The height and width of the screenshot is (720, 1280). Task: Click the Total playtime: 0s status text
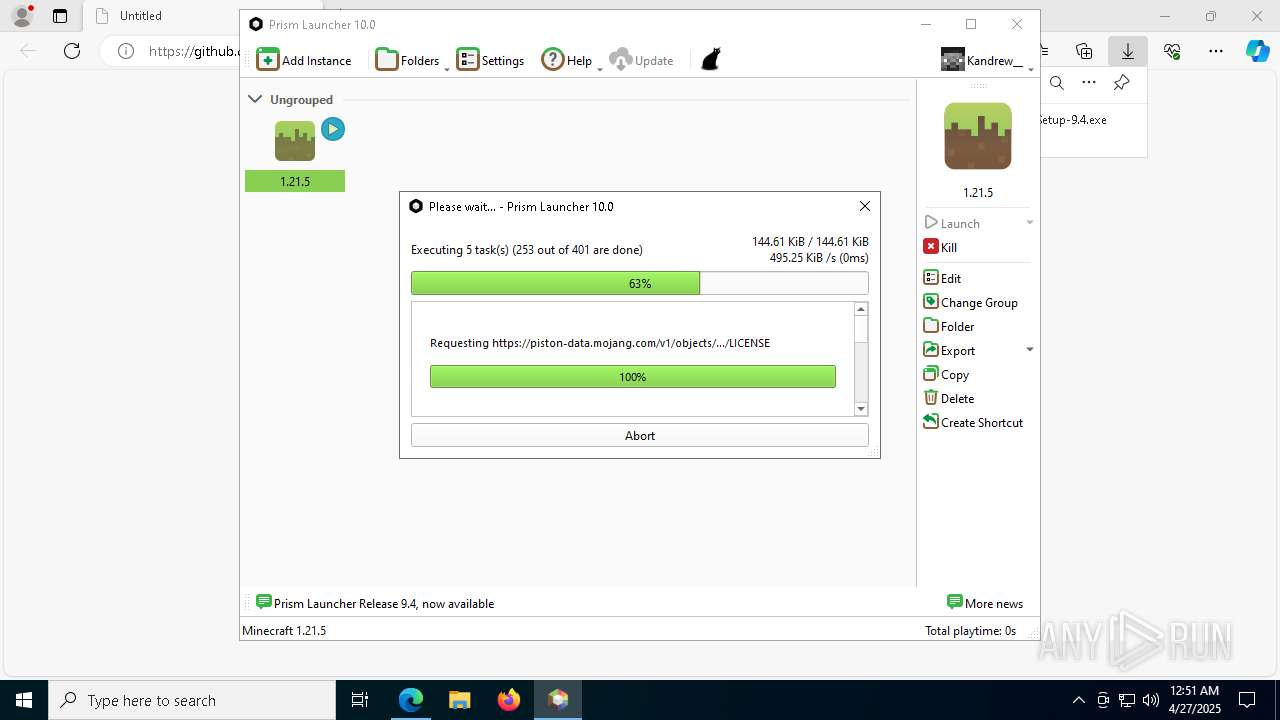point(970,631)
